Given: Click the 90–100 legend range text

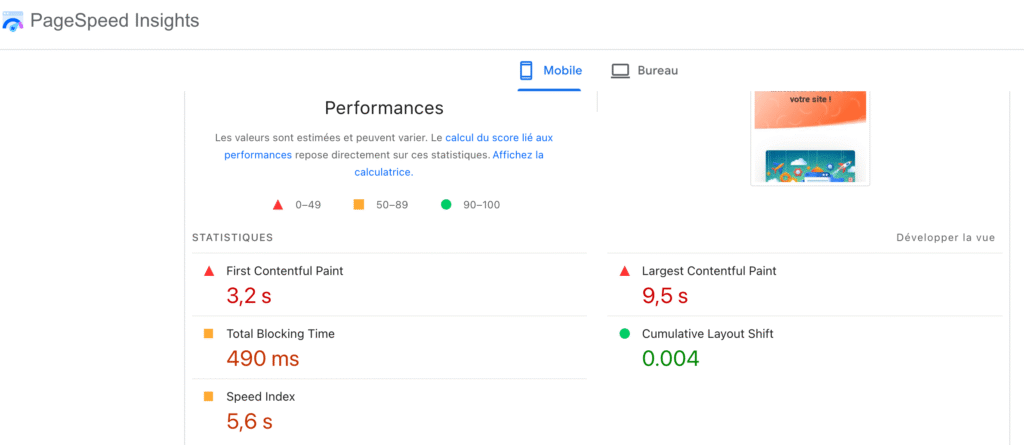Looking at the screenshot, I should [x=482, y=205].
